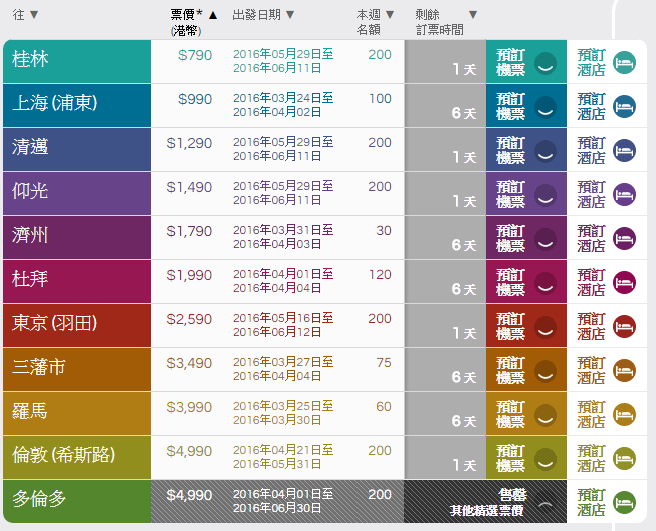Image resolution: width=656 pixels, height=531 pixels.
Task: Sort flights by 出發日期 departure date
Action: pyautogui.click(x=263, y=15)
